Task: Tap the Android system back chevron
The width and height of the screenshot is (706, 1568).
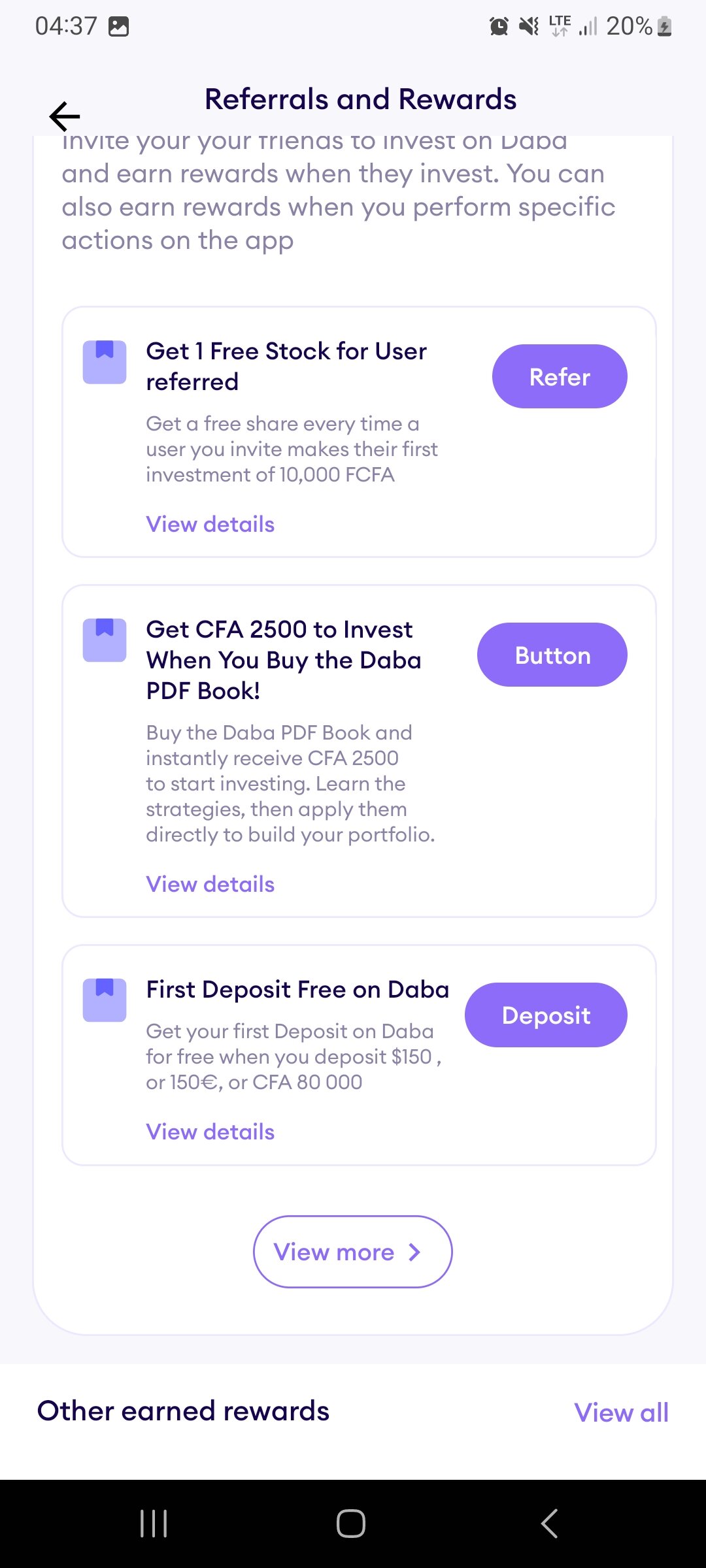Action: pos(550,1524)
